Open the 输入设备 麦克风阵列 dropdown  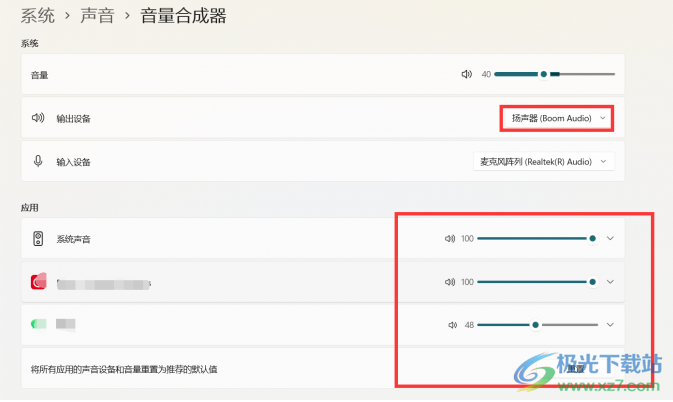point(543,161)
